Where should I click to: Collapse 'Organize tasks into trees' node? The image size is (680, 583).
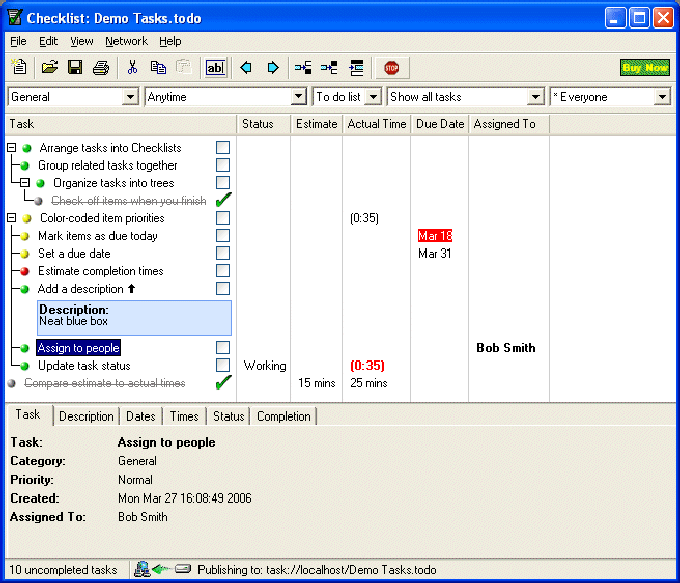(25, 183)
